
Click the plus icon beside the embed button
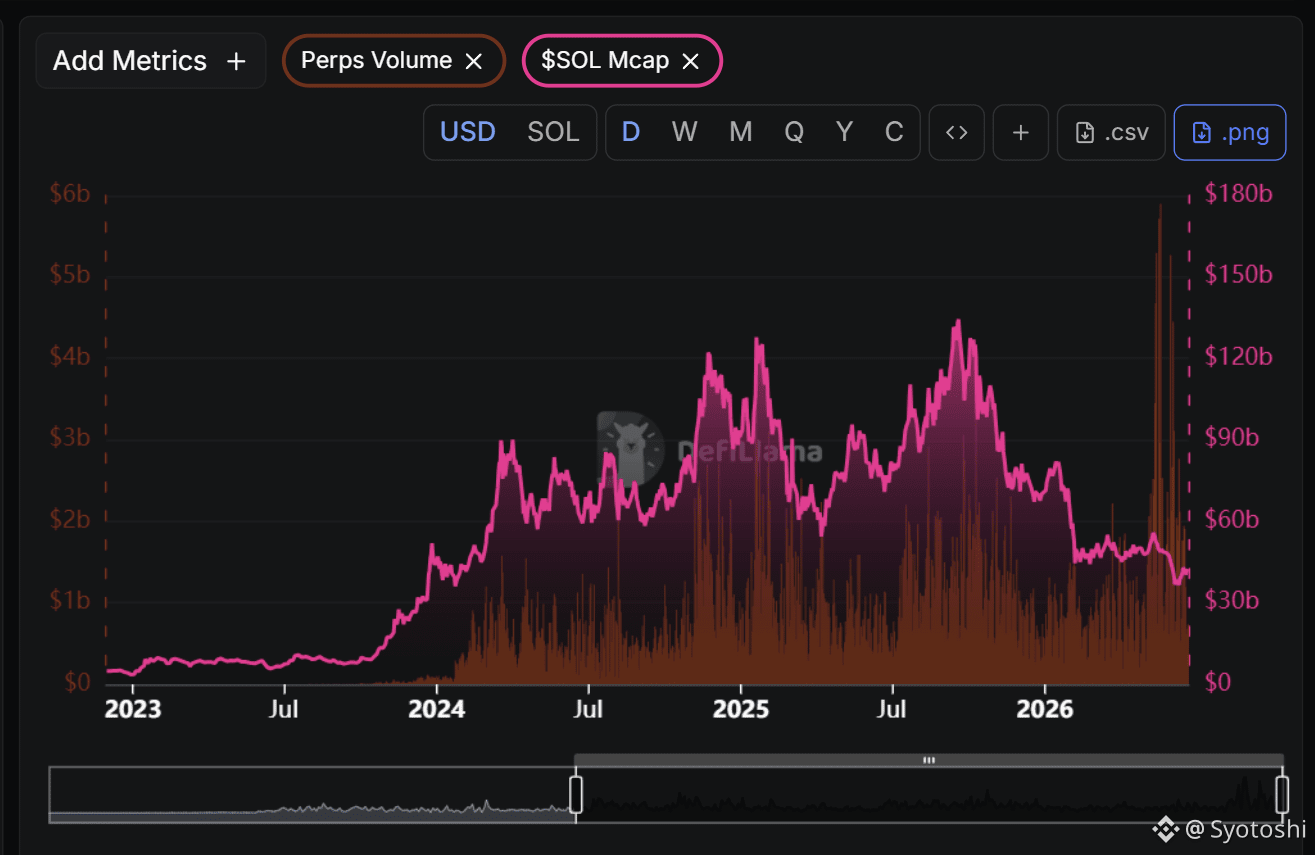[1021, 133]
